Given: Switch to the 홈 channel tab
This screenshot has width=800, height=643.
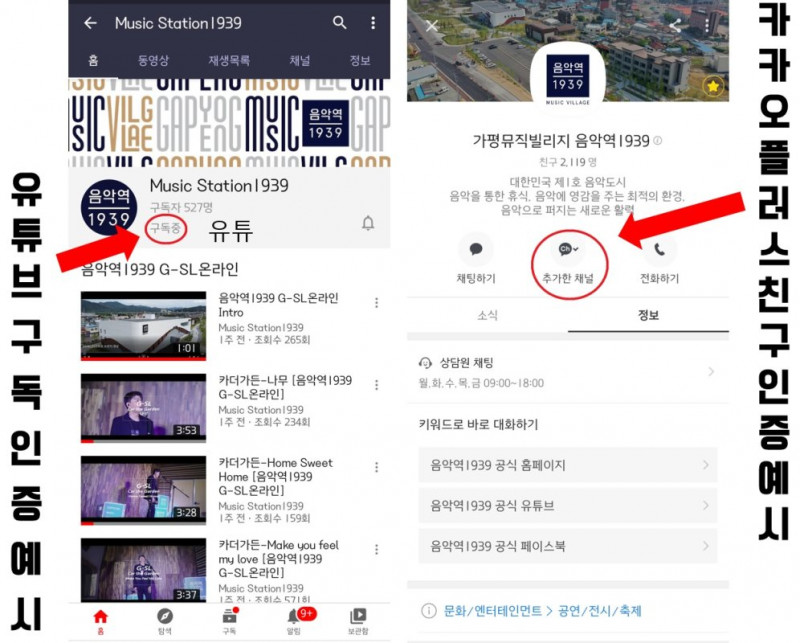Looking at the screenshot, I should pos(93,61).
